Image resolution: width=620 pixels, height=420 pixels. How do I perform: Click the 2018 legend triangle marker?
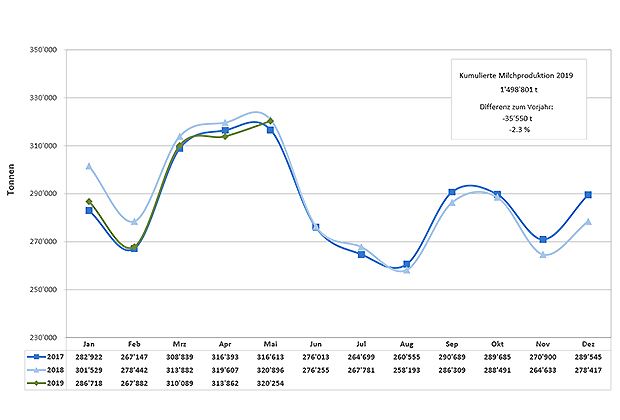(33, 368)
